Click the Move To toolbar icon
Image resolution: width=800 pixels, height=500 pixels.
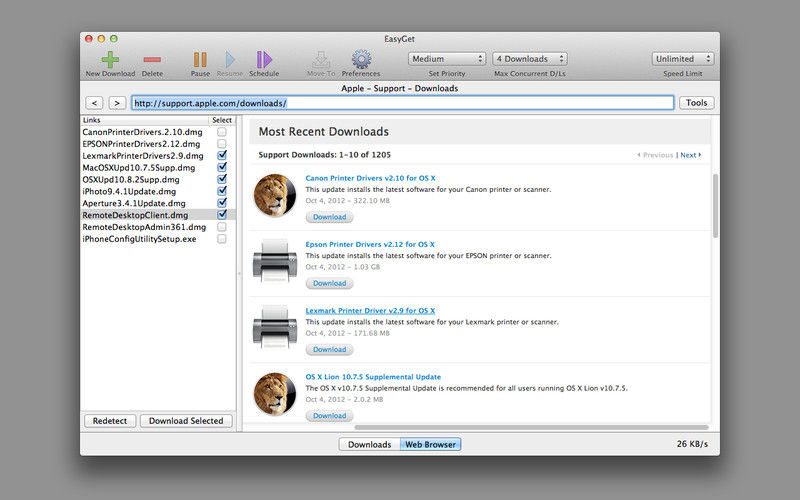pos(321,60)
